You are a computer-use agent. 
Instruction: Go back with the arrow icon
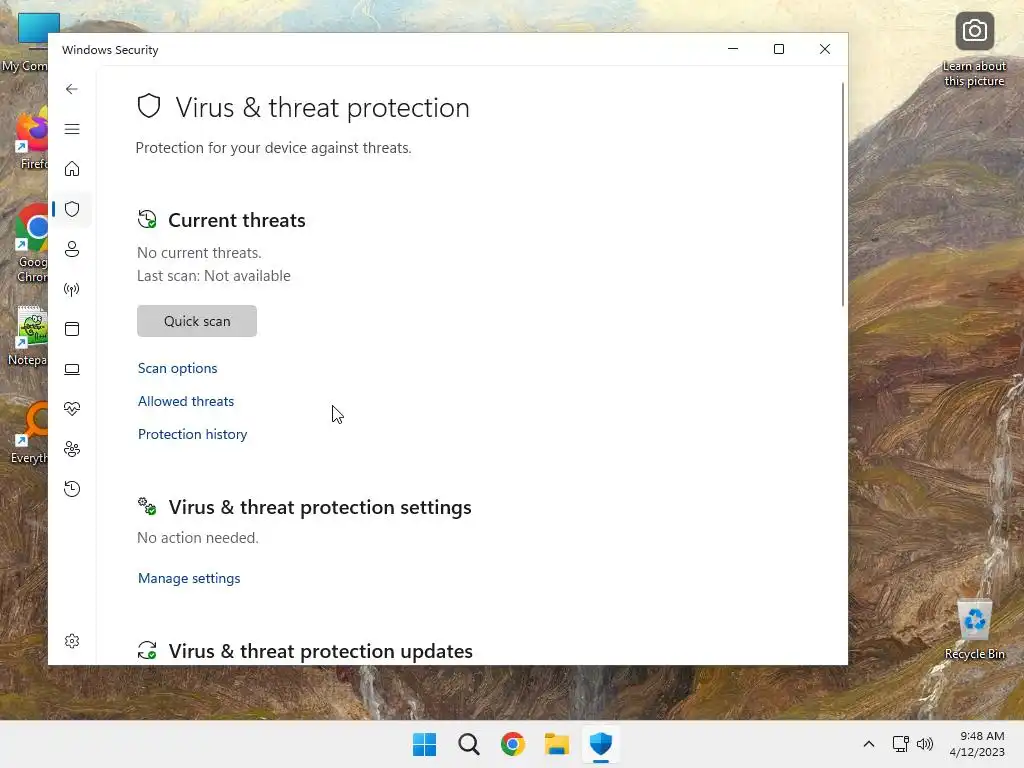tap(72, 89)
